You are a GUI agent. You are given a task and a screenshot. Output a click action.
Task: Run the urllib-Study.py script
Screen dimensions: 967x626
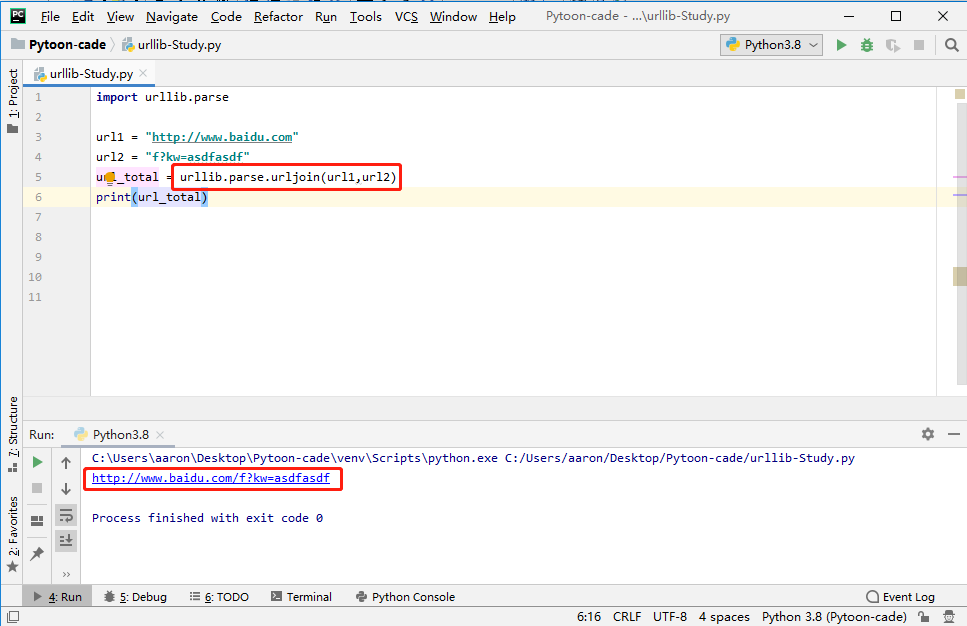point(841,45)
